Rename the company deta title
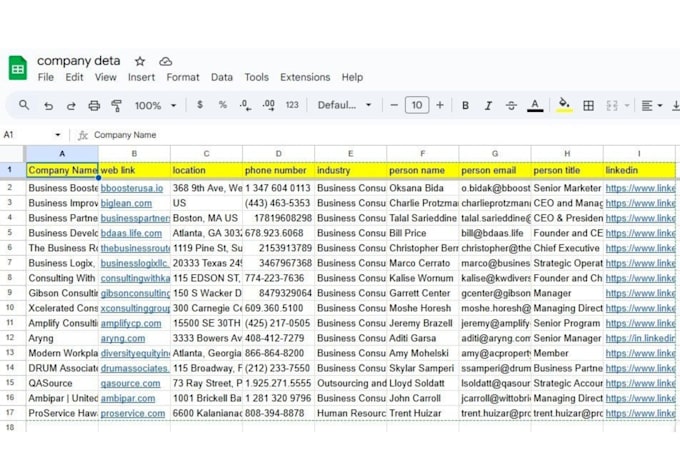The width and height of the screenshot is (680, 459). pos(78,61)
